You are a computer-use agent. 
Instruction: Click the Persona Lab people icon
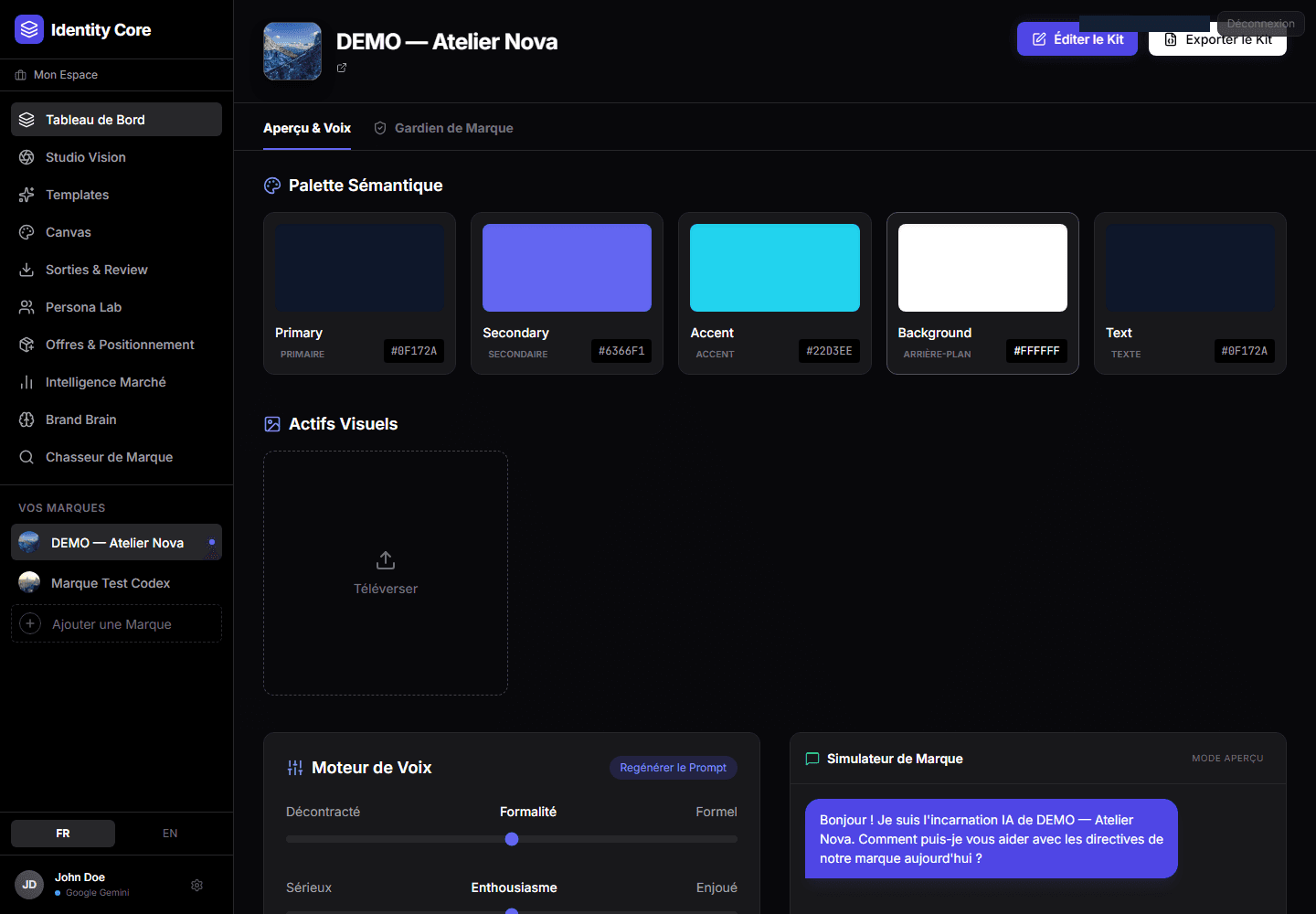[27, 307]
